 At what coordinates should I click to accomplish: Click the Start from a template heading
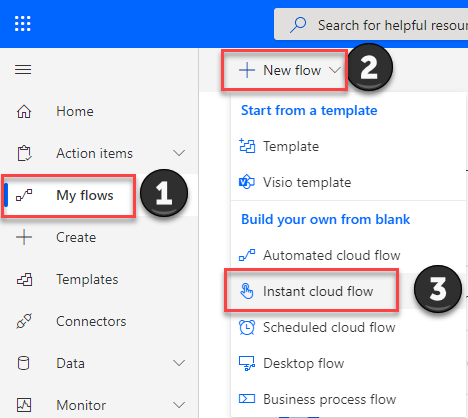(309, 110)
